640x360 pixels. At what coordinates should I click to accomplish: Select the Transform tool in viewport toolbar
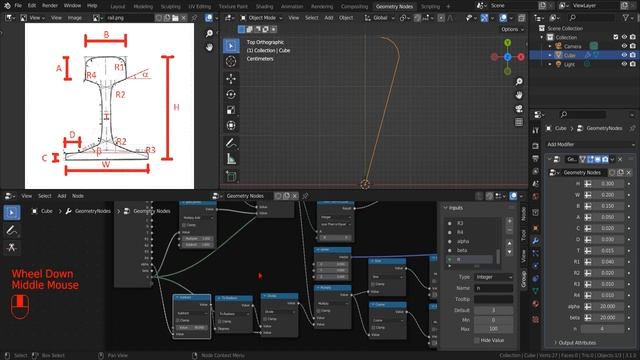coord(231,126)
